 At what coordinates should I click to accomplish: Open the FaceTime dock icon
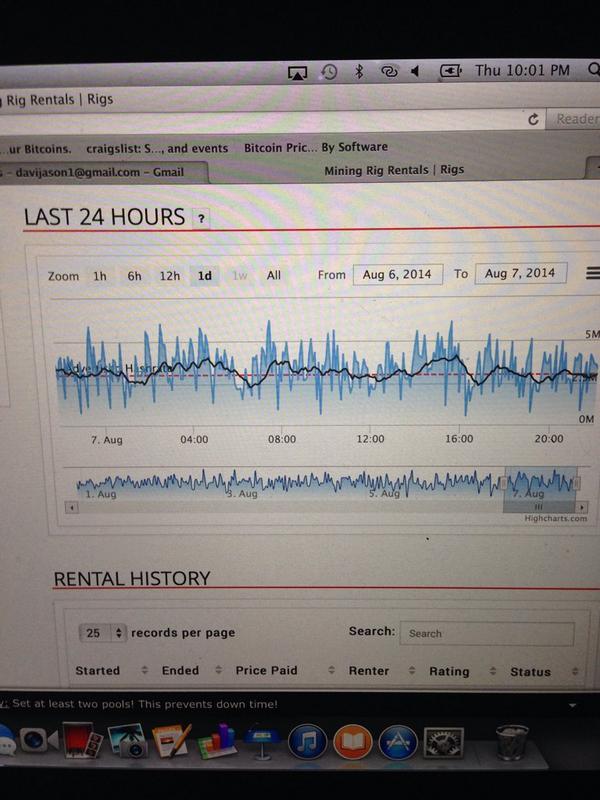click(x=39, y=740)
